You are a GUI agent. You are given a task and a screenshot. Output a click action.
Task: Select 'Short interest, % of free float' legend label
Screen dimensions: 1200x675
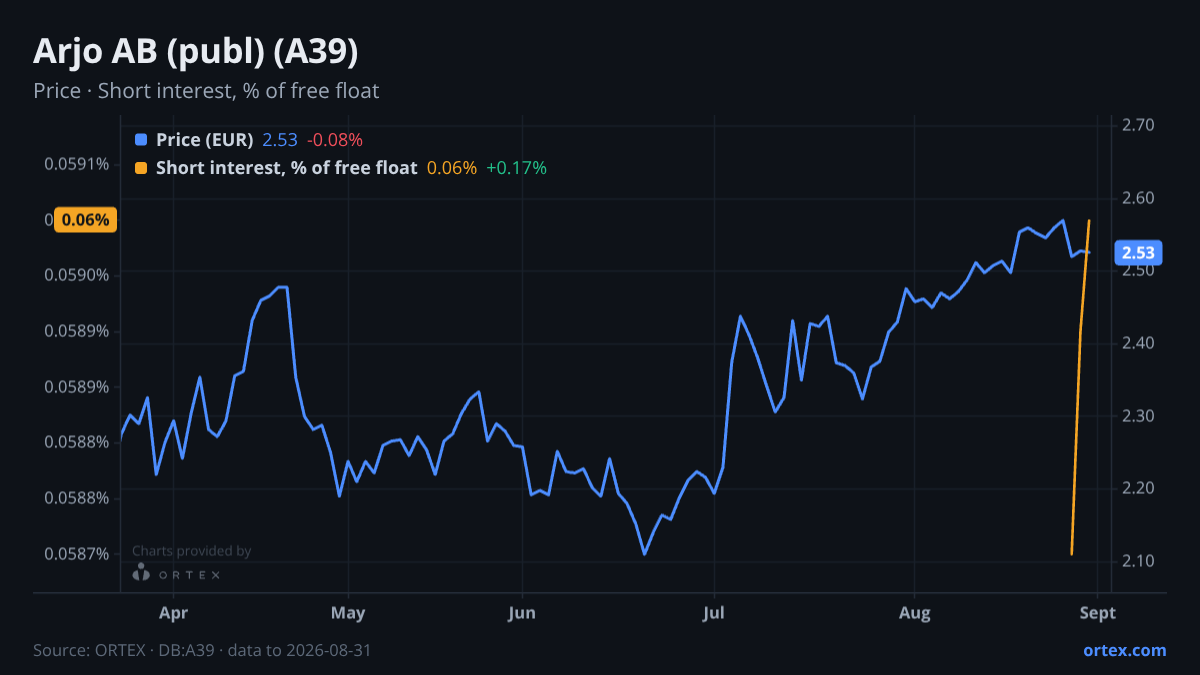pyautogui.click(x=286, y=168)
